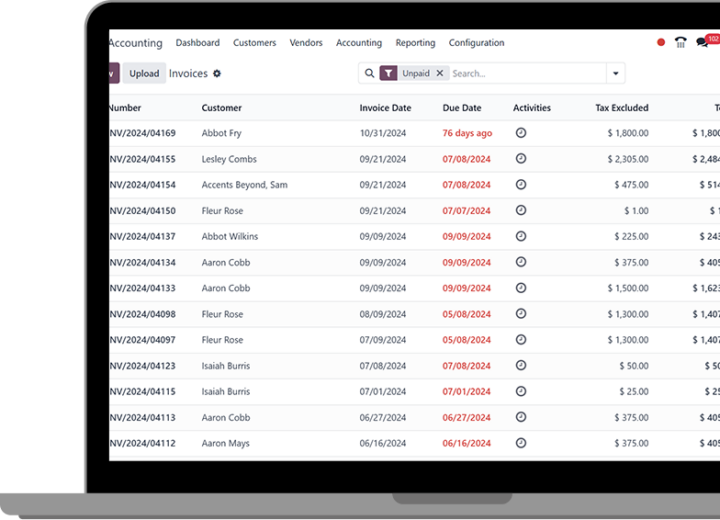Click the $ 50.00 amount for Isaiah Burris
The width and height of the screenshot is (720, 520).
(634, 366)
